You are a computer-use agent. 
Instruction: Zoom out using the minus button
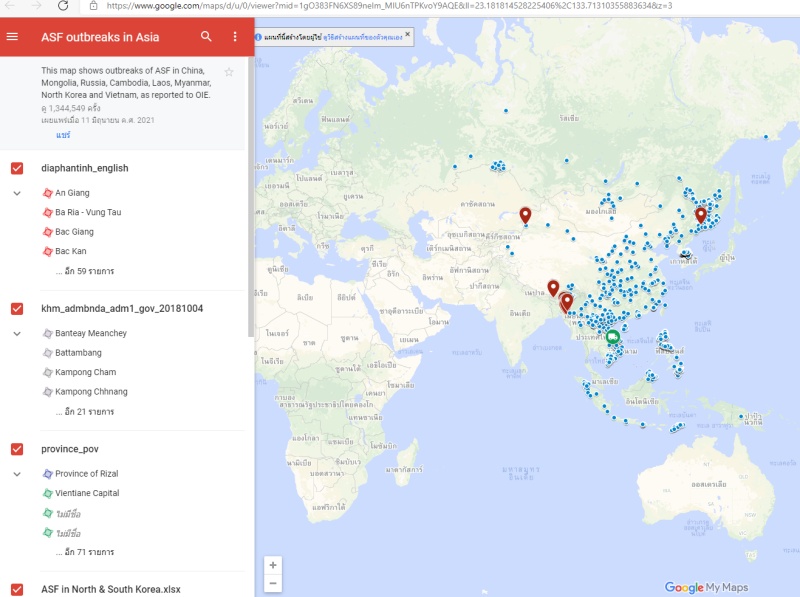(273, 583)
